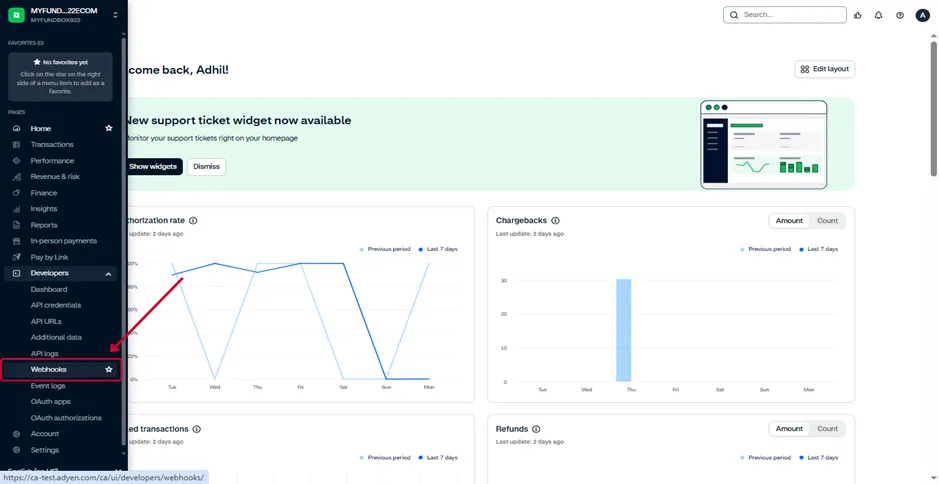Click the Thursday chargebacks bar
Image resolution: width=939 pixels, height=484 pixels.
[x=623, y=330]
